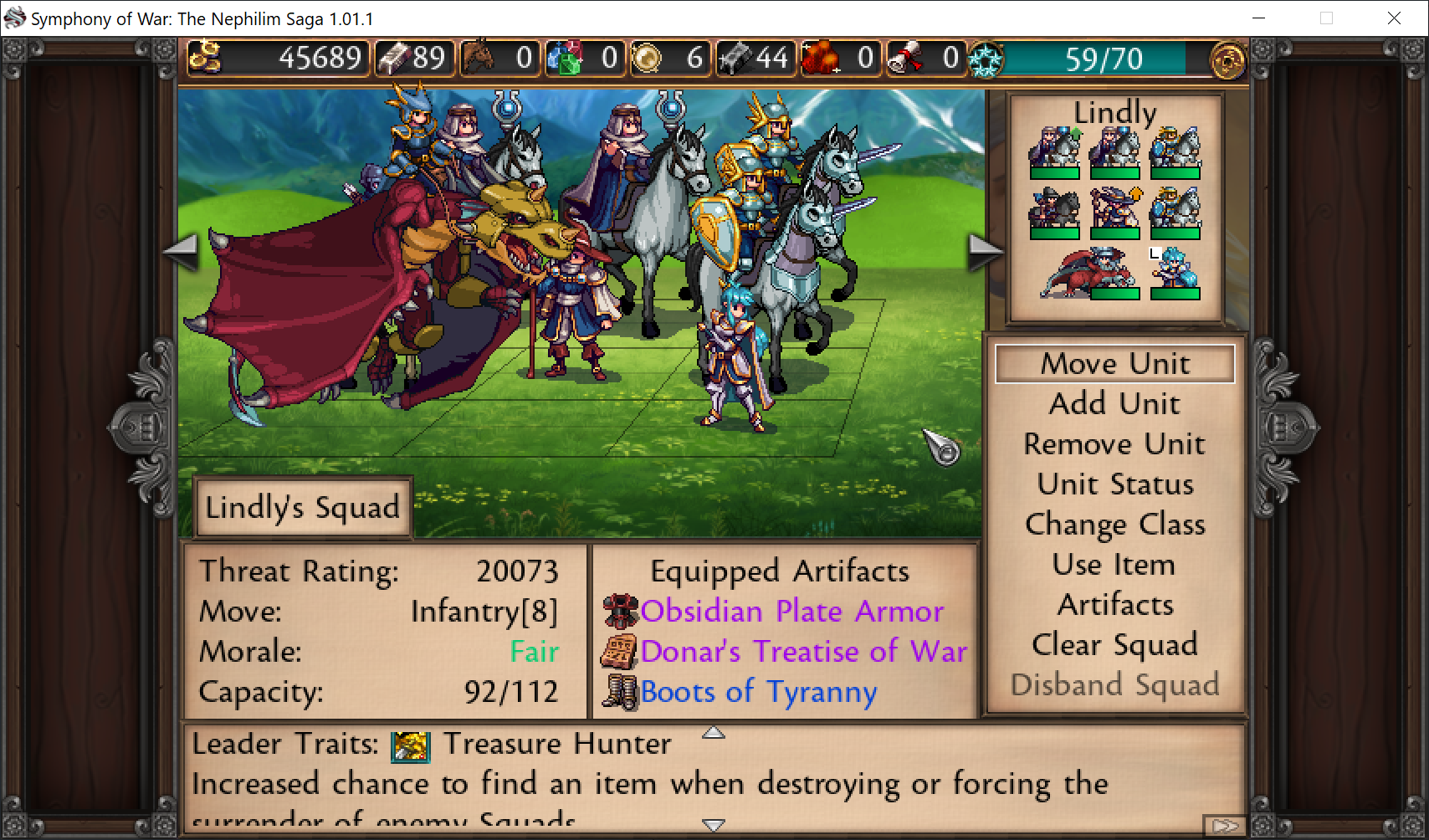
Task: Click the iron ingot resource icon
Action: tap(735, 58)
